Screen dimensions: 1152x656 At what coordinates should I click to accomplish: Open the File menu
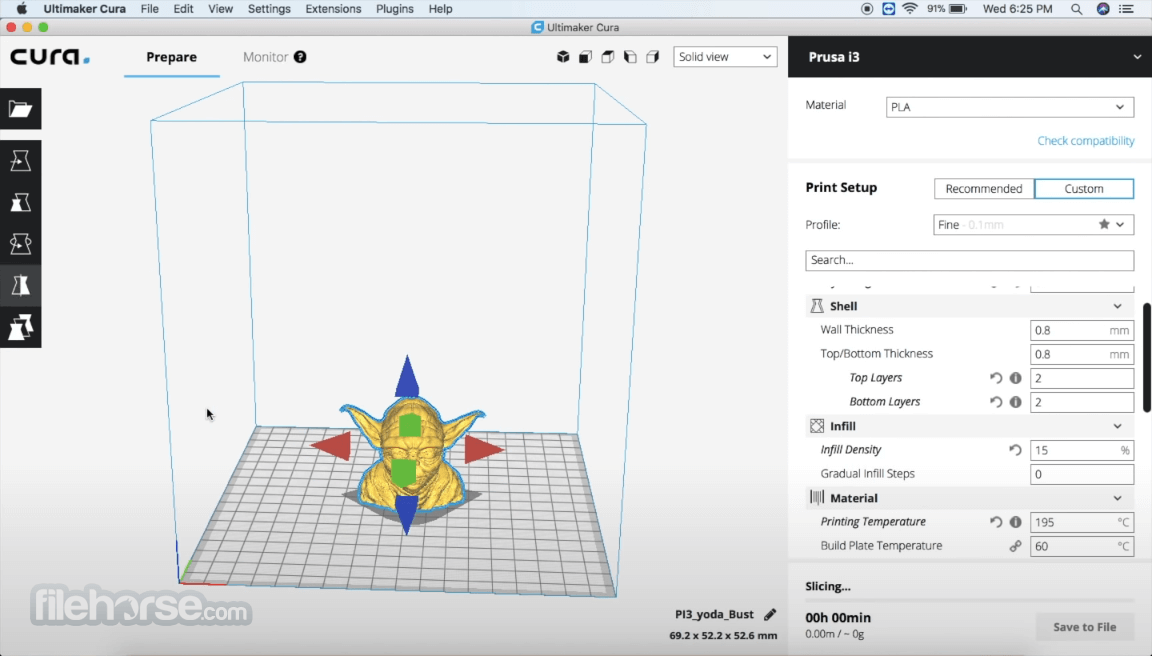[149, 9]
